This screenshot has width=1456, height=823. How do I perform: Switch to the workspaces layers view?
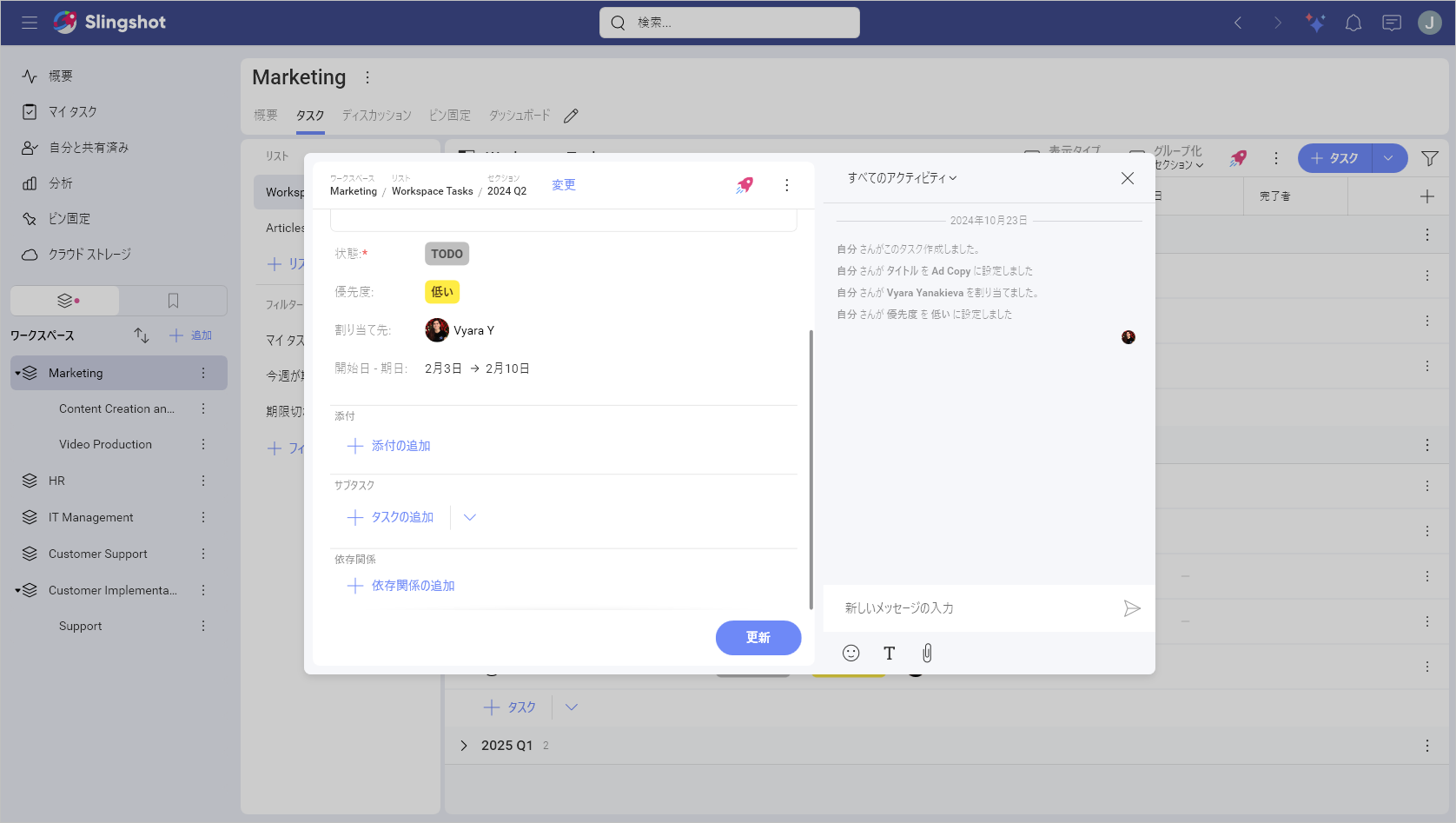tap(65, 301)
